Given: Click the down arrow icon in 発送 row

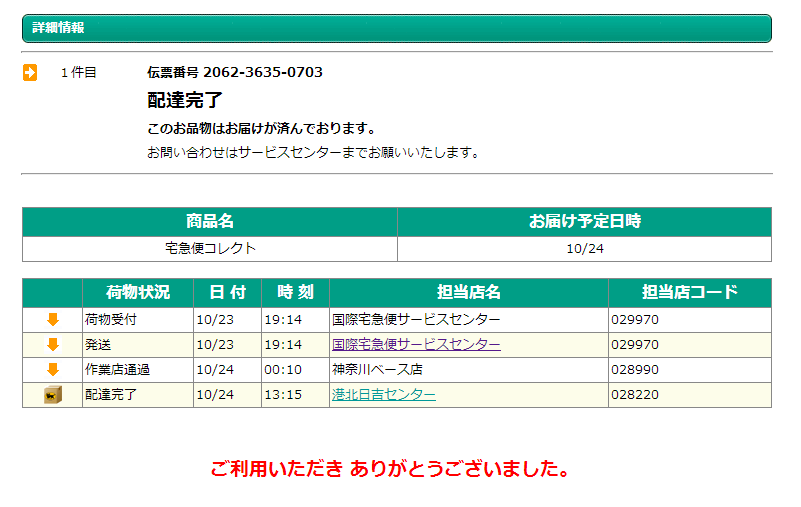Looking at the screenshot, I should click(x=53, y=345).
